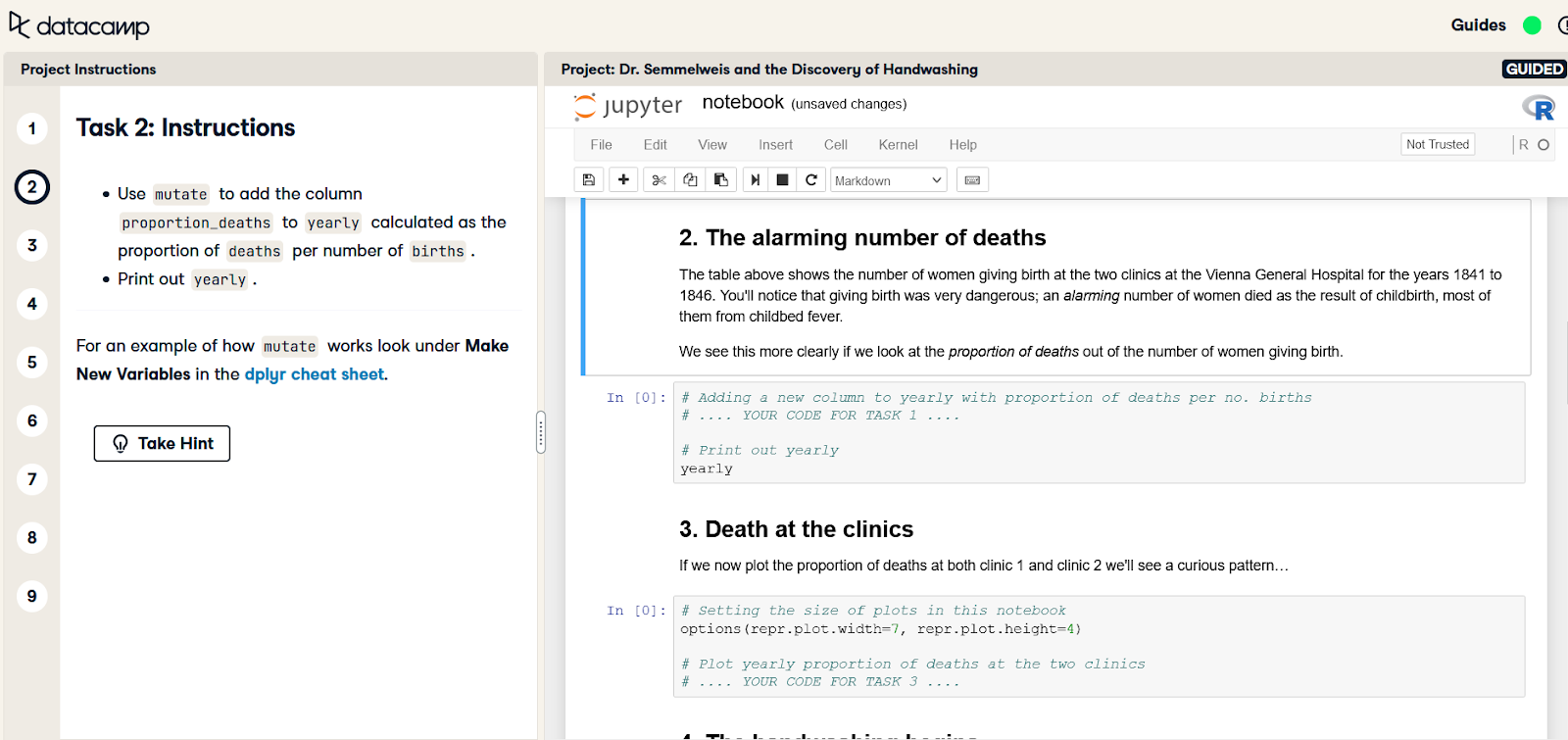Click the Take Hint button
This screenshot has height=740, width=1568.
coord(162,443)
